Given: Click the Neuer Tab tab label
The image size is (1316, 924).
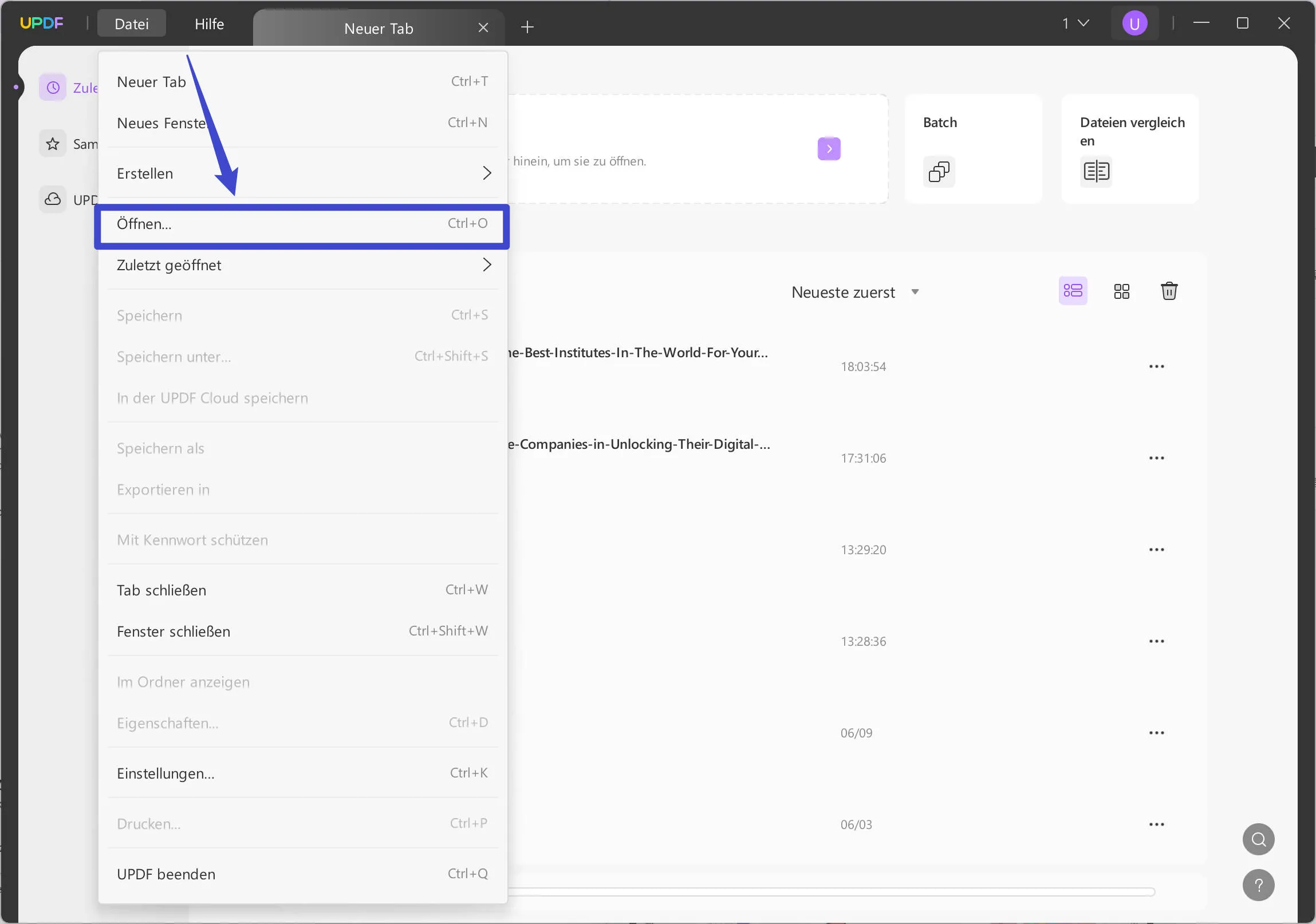Looking at the screenshot, I should click(379, 28).
